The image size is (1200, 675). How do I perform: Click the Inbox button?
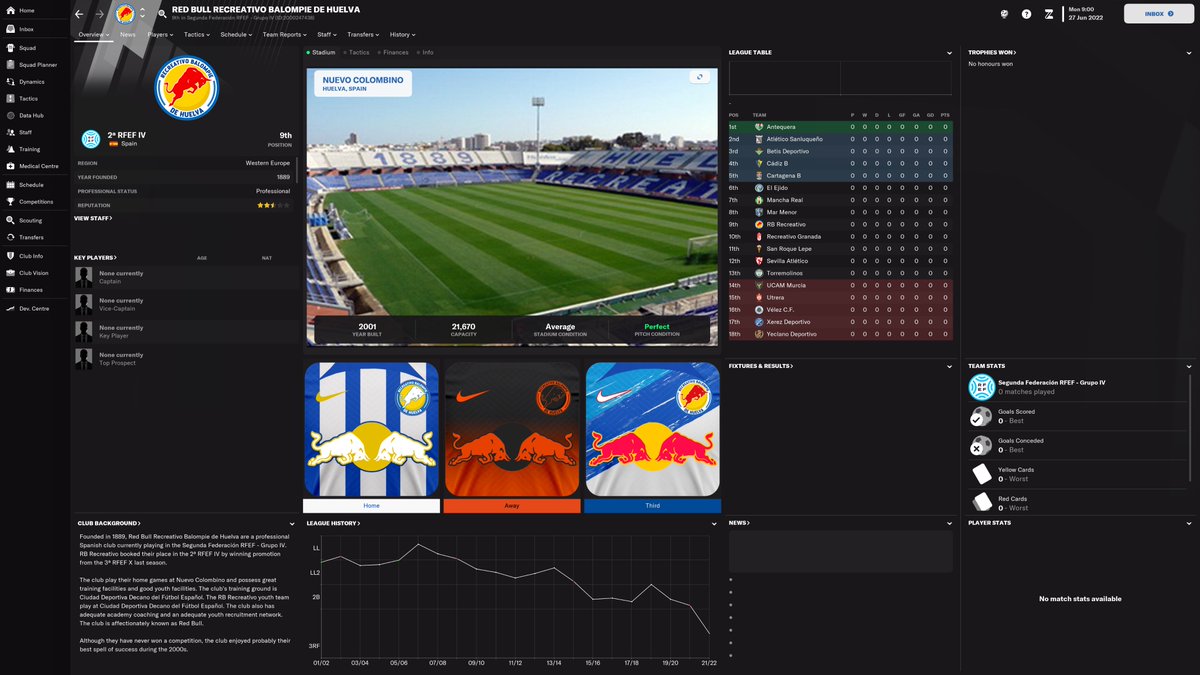[x=1158, y=14]
